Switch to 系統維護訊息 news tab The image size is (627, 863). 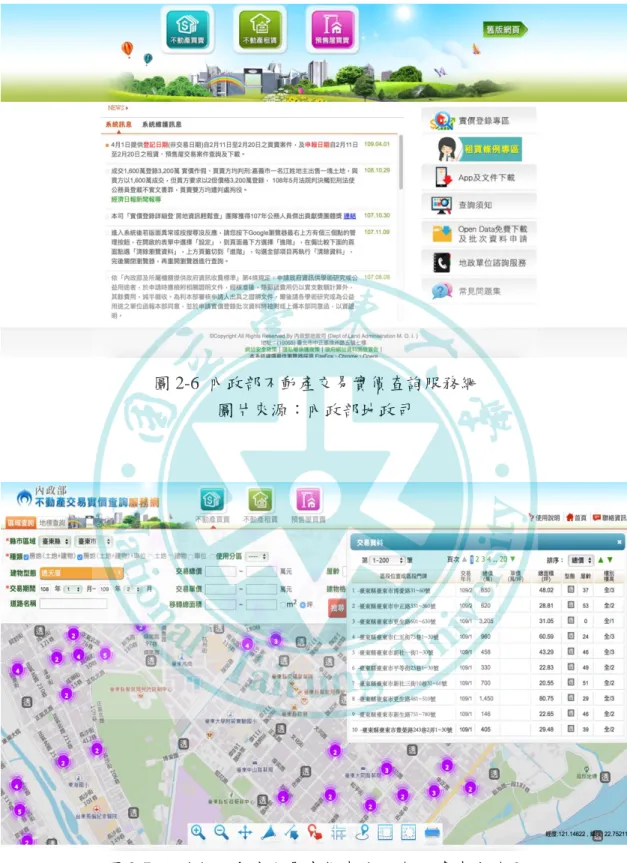tap(161, 124)
